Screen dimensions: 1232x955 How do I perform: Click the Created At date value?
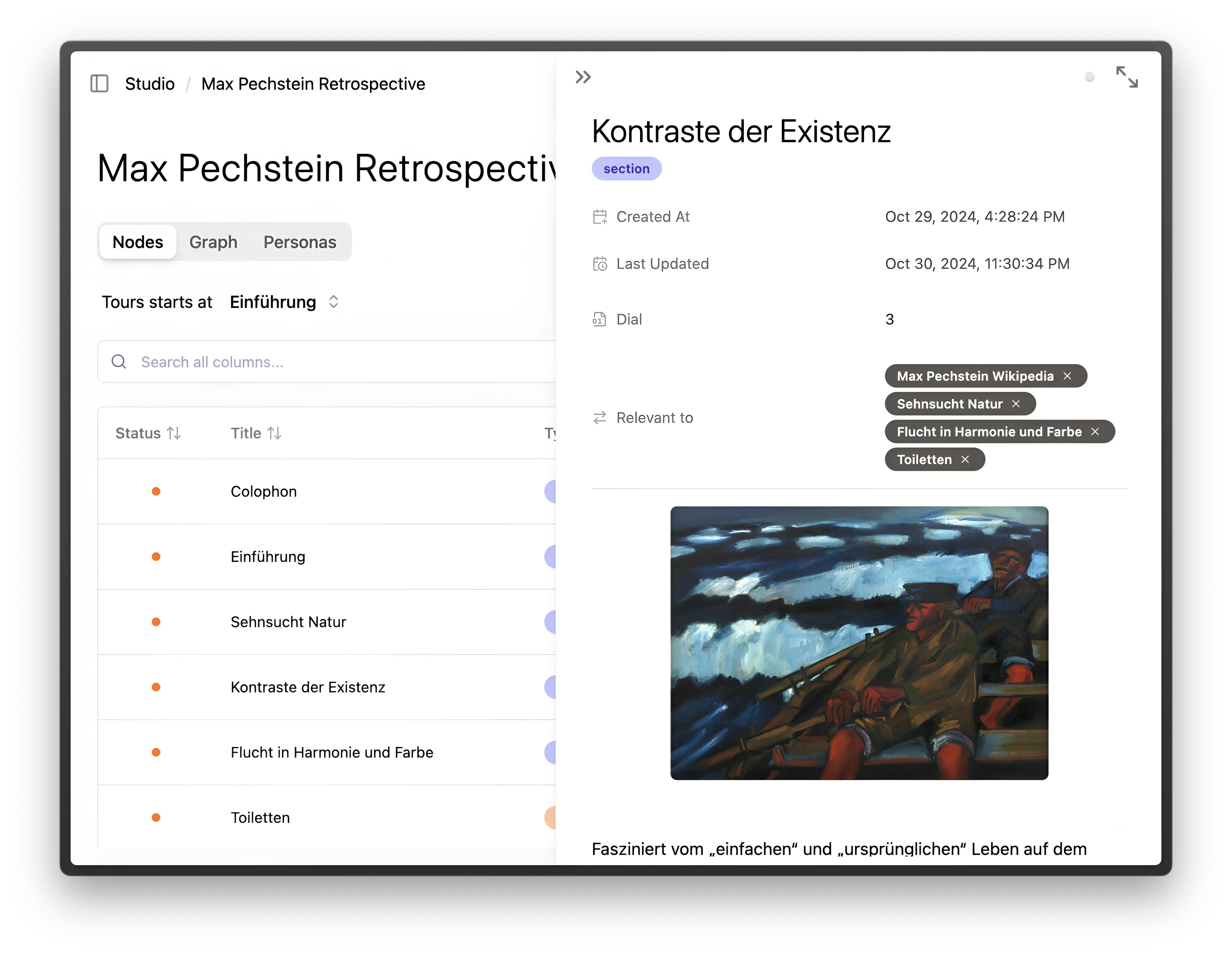coord(975,217)
